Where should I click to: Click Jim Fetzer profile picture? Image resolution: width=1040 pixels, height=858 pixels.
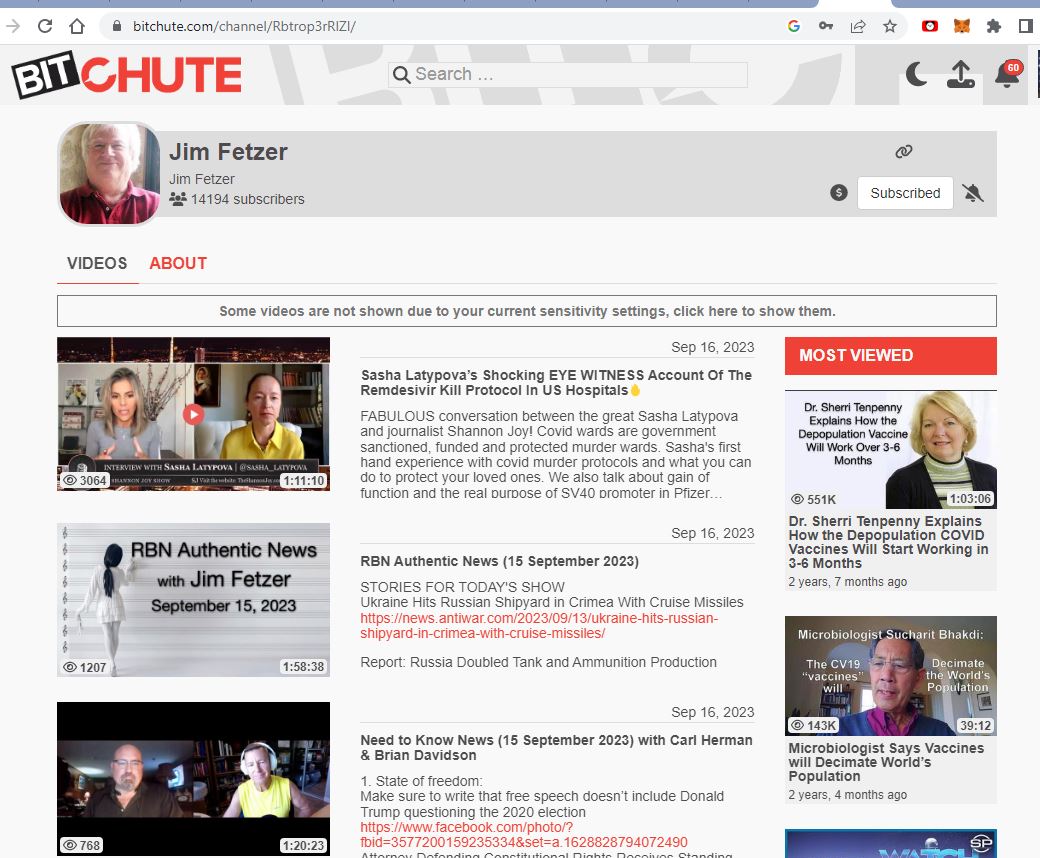click(x=109, y=174)
